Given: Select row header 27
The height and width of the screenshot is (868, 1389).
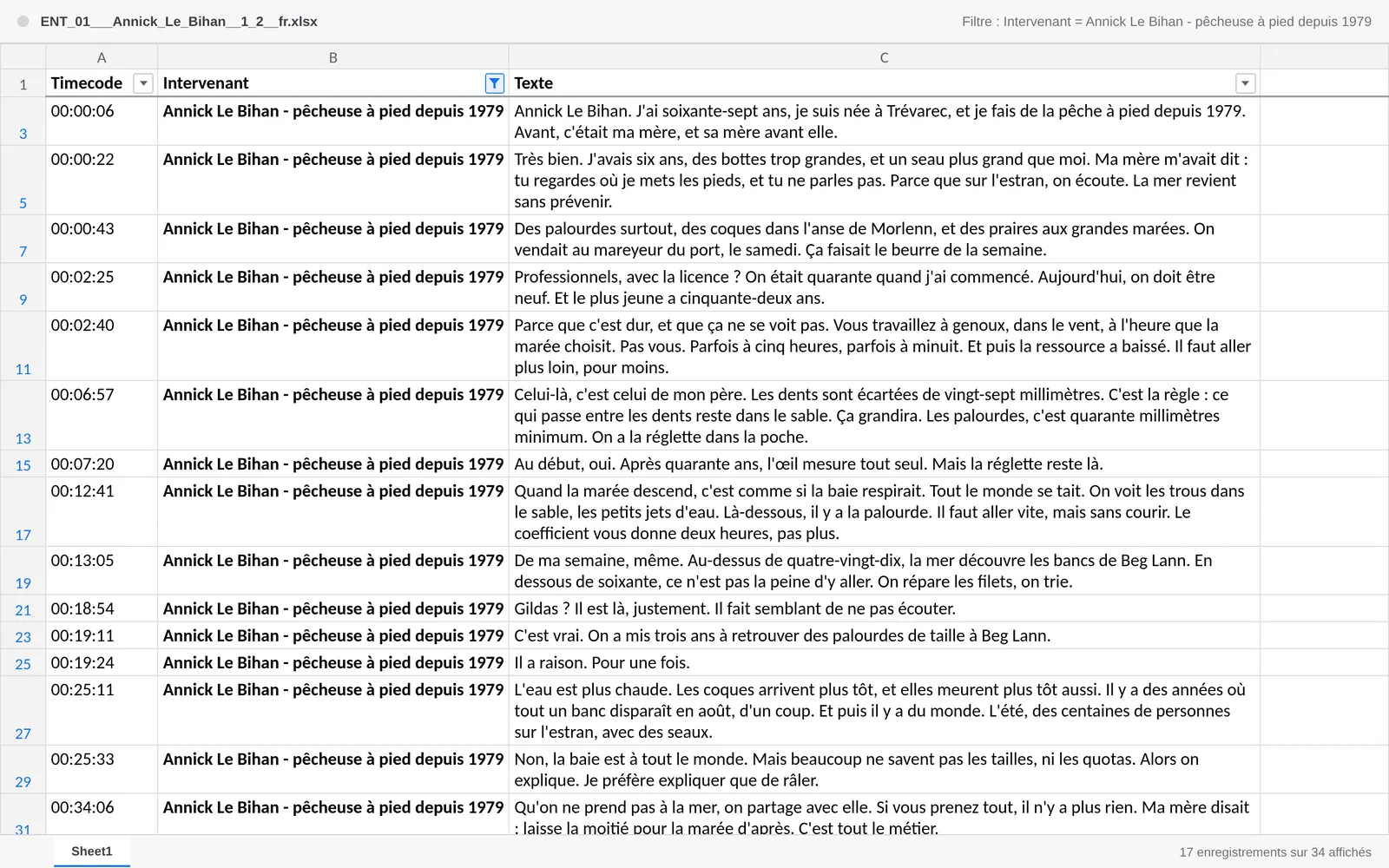Looking at the screenshot, I should pos(23,711).
